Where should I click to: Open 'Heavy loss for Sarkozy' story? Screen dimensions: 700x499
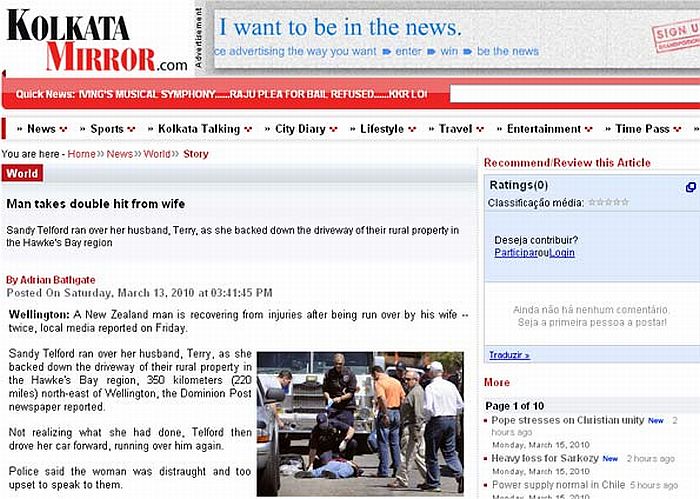tap(545, 458)
